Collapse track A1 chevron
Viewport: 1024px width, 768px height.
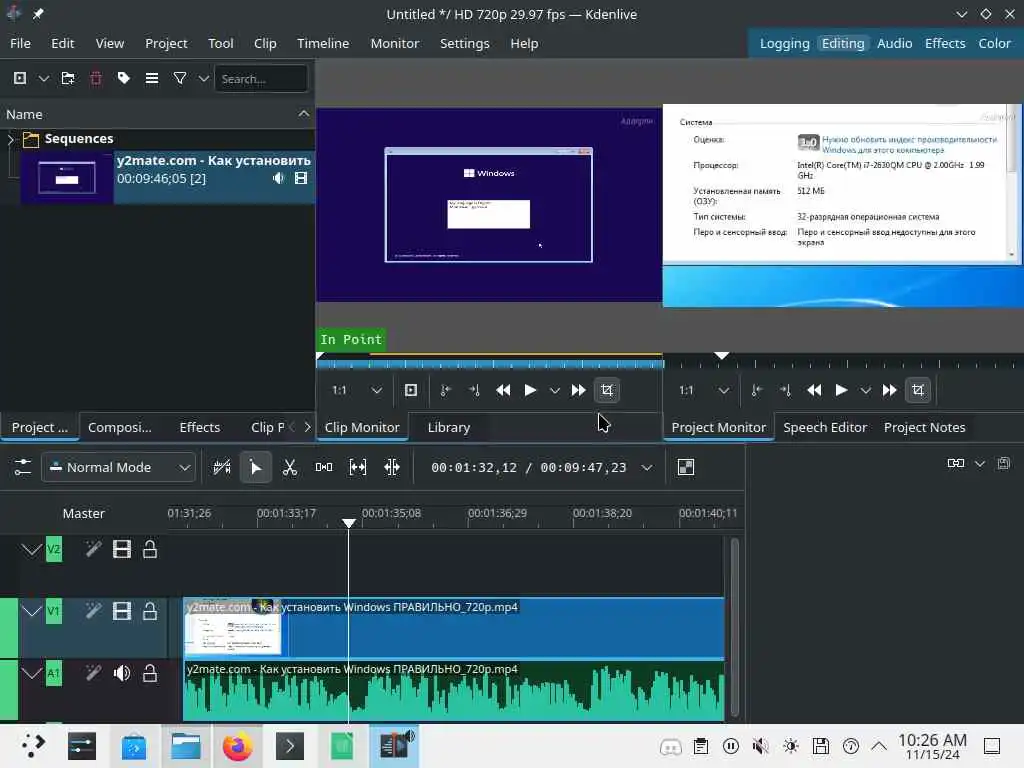coord(31,673)
